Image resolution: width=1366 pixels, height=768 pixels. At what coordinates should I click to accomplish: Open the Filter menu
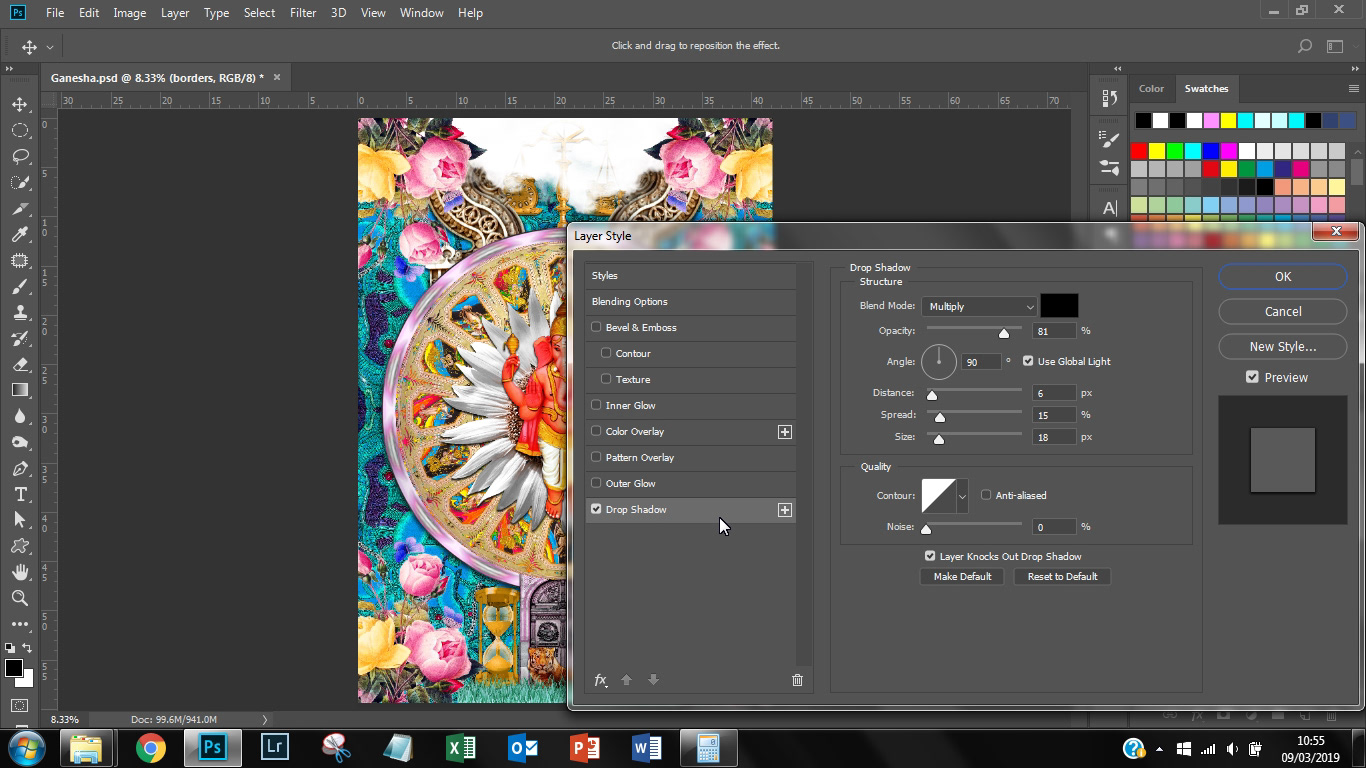tap(303, 13)
